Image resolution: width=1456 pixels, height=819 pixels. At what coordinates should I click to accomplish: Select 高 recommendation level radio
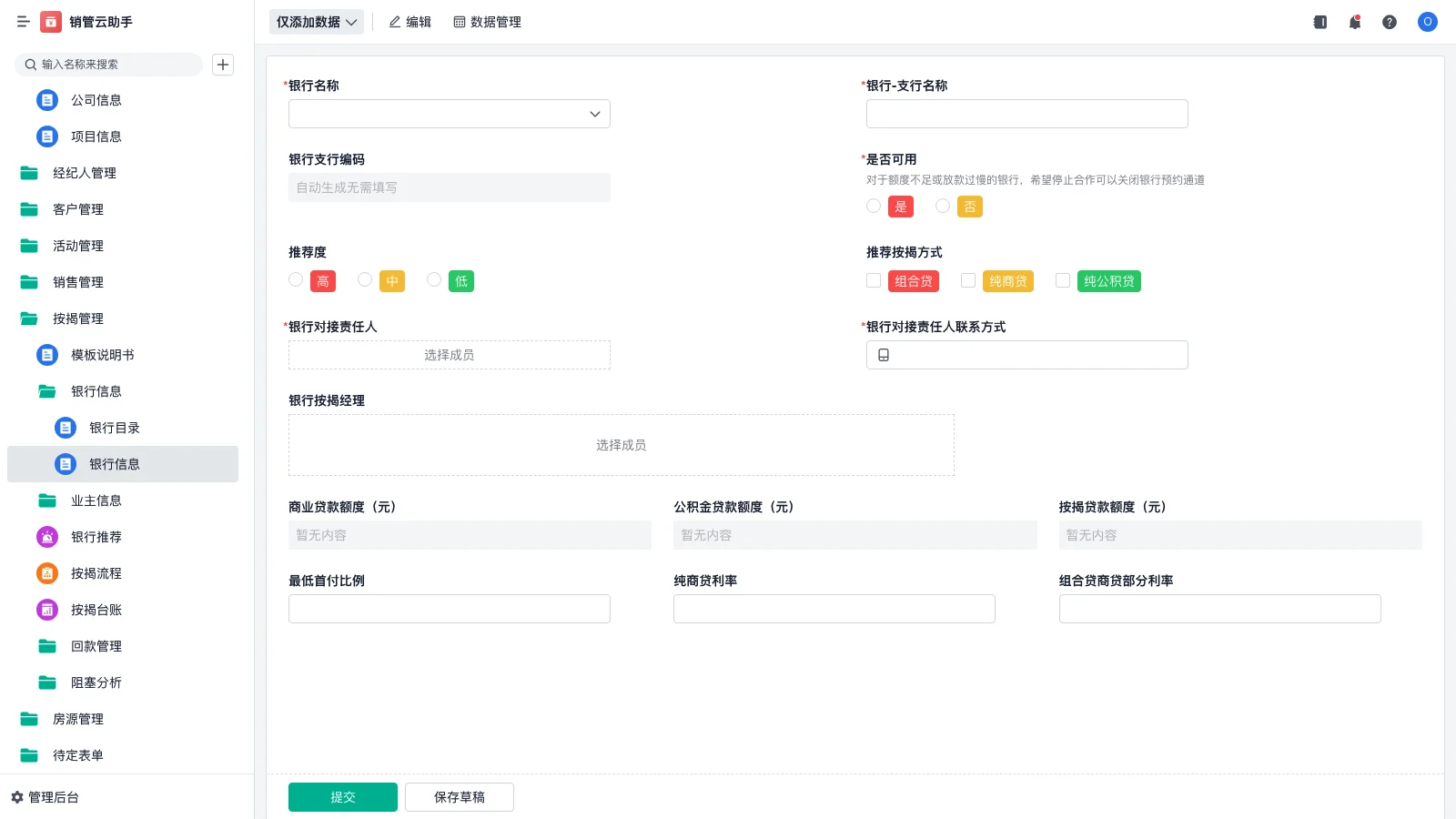[x=295, y=280]
